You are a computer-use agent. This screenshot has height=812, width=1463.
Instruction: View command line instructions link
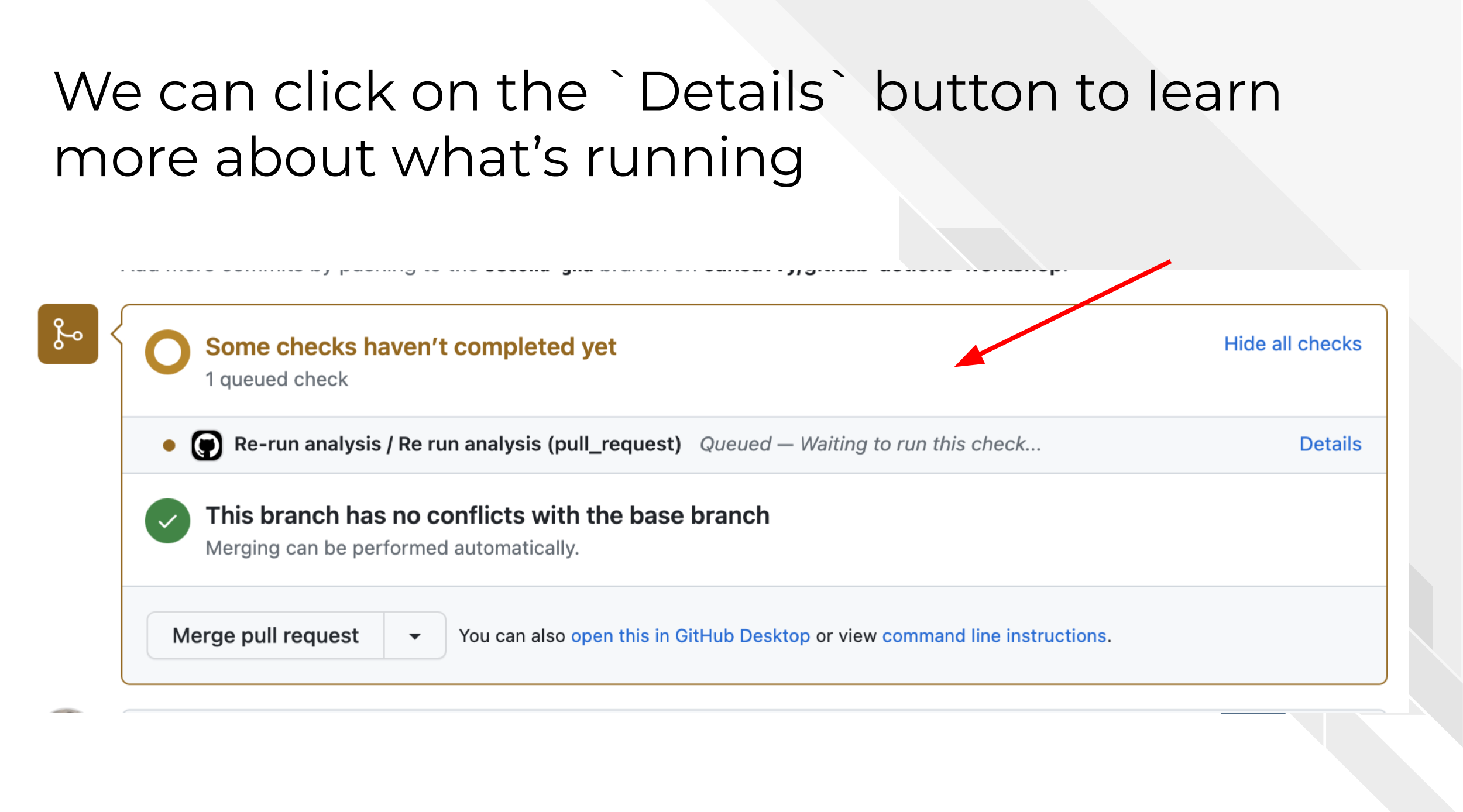994,636
